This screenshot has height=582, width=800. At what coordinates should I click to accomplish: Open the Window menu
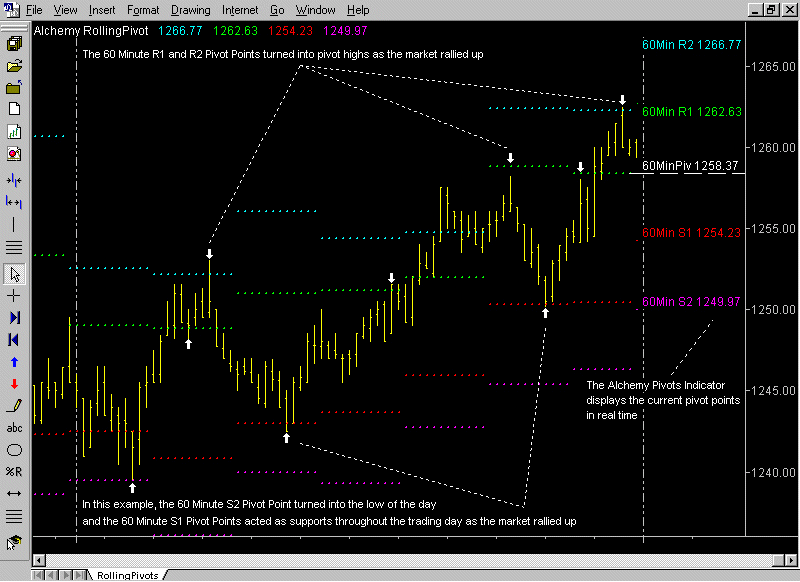pos(315,10)
